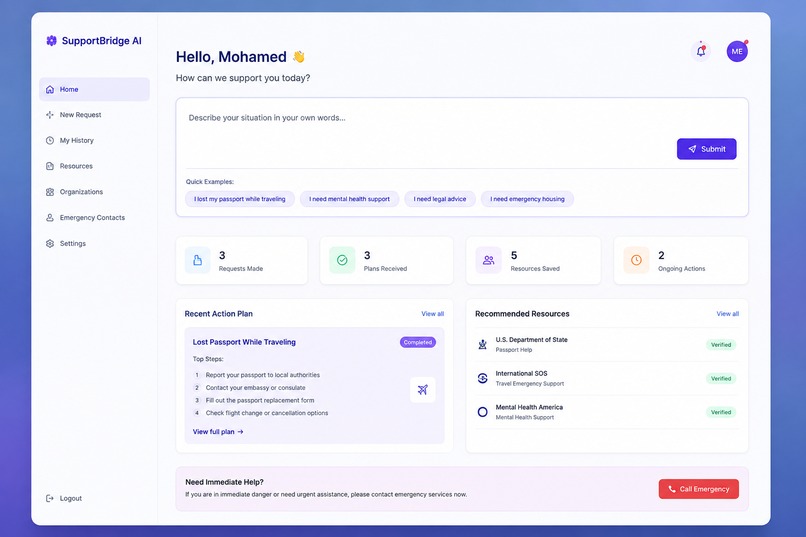Open the View full plan link
This screenshot has height=537, width=806.
click(218, 432)
